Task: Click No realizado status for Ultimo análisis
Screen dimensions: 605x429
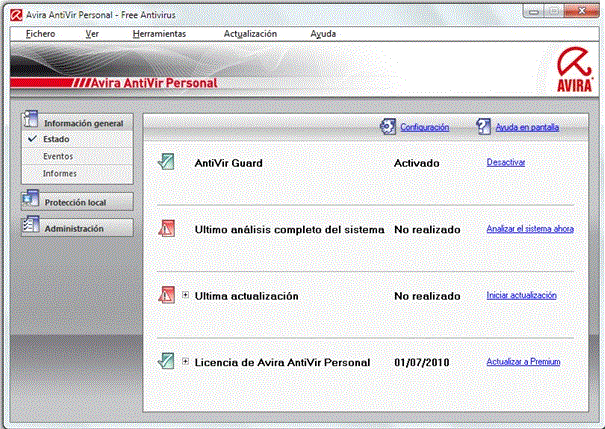Action: [427, 230]
